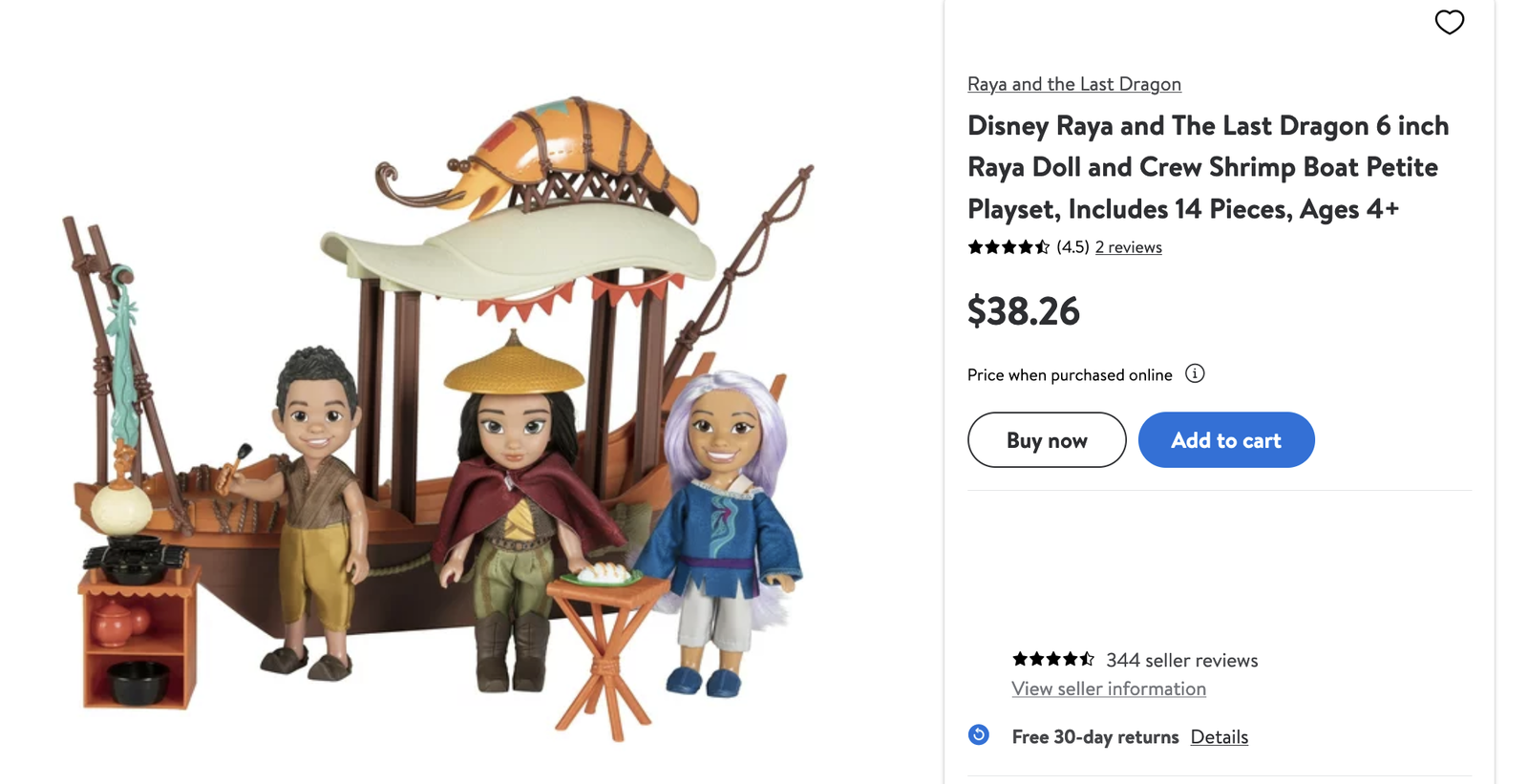This screenshot has width=1528, height=784.
Task: Click the 344 seller reviews text
Action: tap(1181, 660)
